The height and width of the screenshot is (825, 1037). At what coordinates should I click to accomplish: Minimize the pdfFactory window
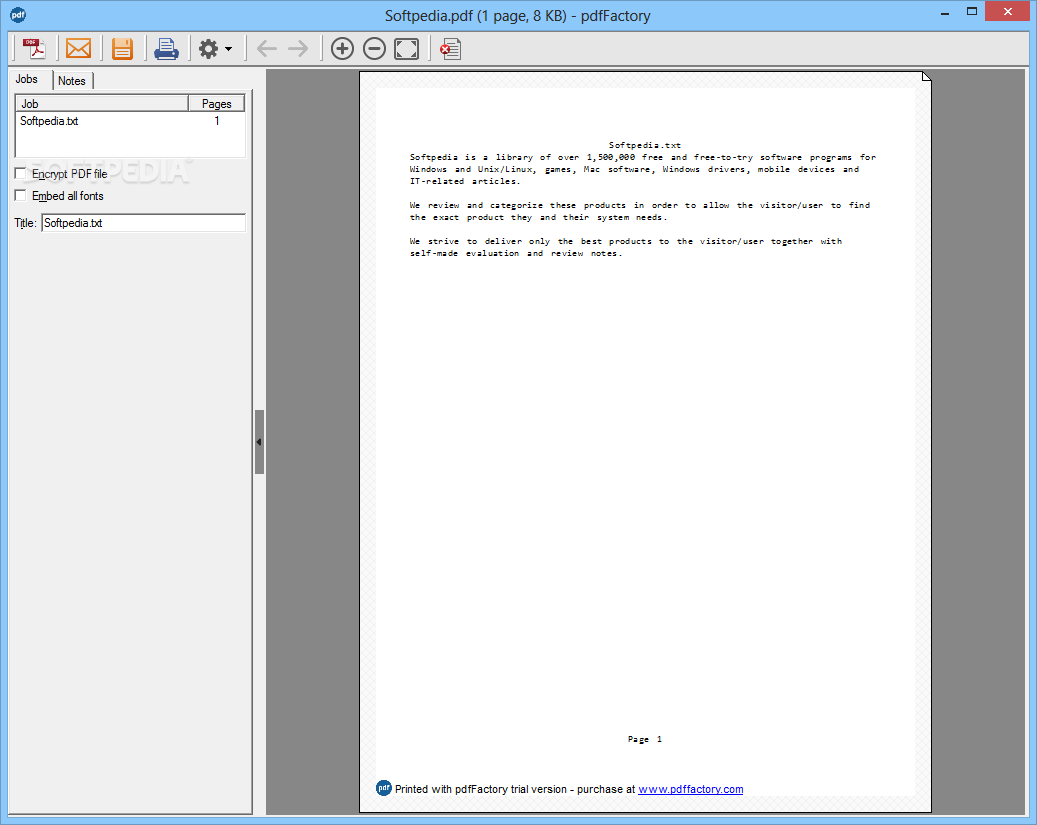pos(945,13)
